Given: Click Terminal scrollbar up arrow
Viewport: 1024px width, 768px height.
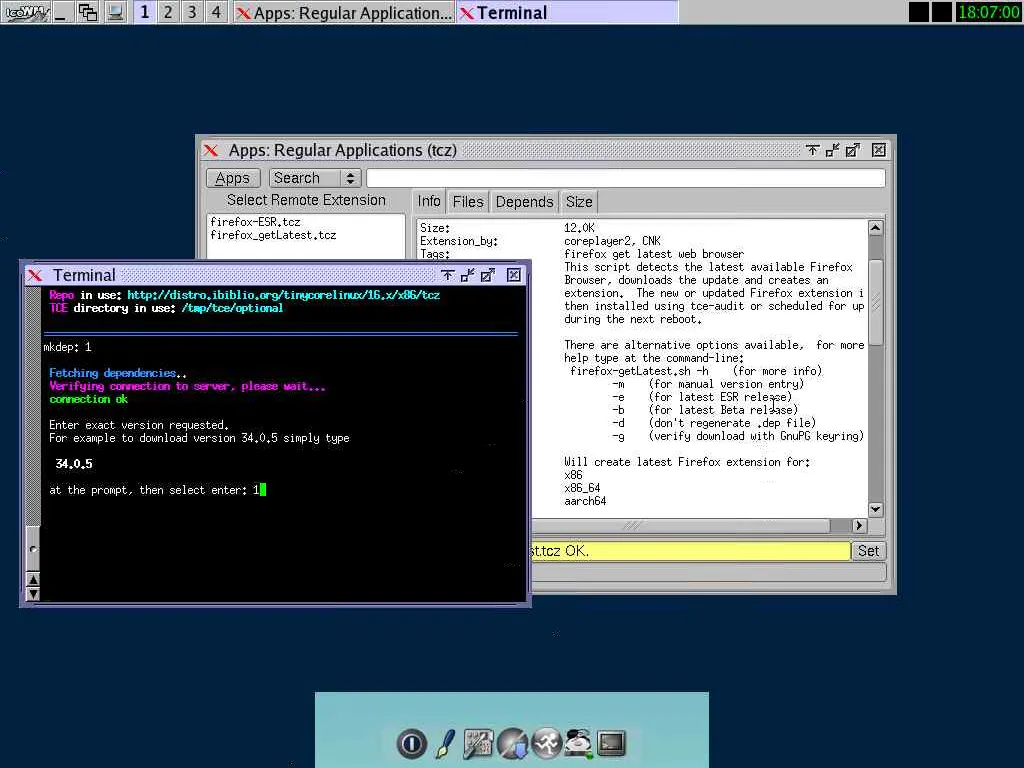Looking at the screenshot, I should [x=33, y=579].
